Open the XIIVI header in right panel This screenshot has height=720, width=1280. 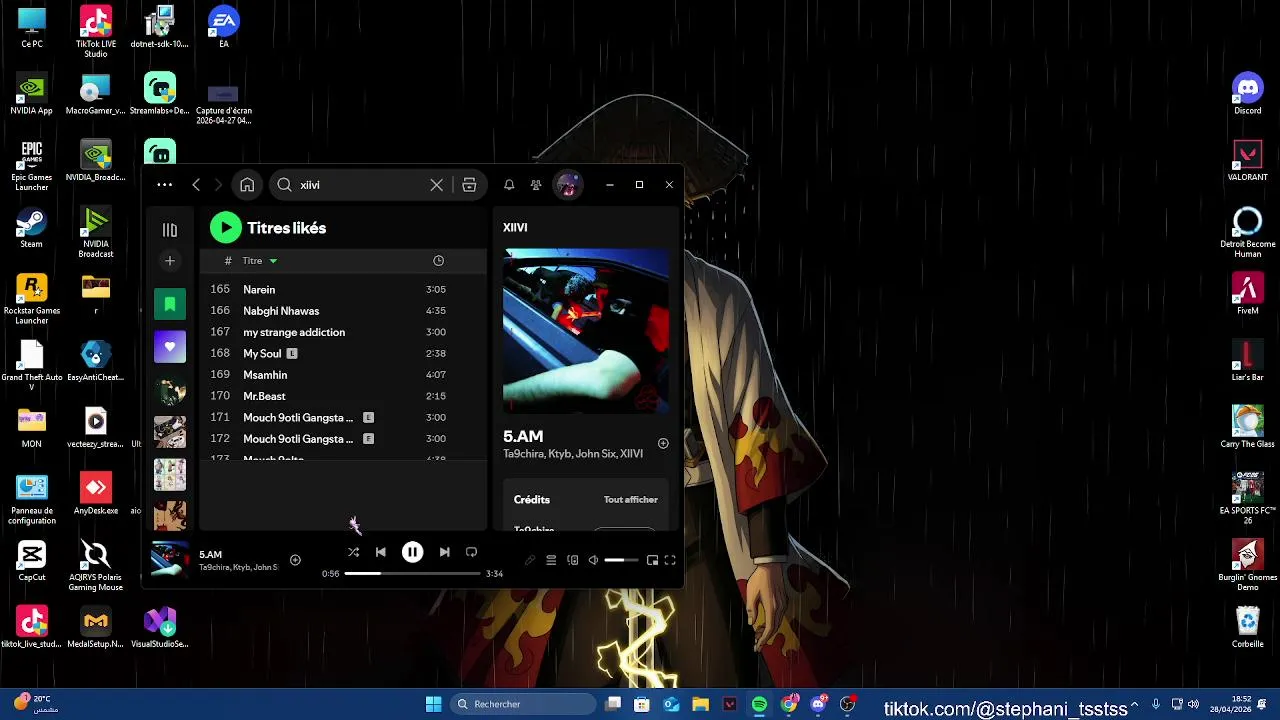tap(515, 228)
